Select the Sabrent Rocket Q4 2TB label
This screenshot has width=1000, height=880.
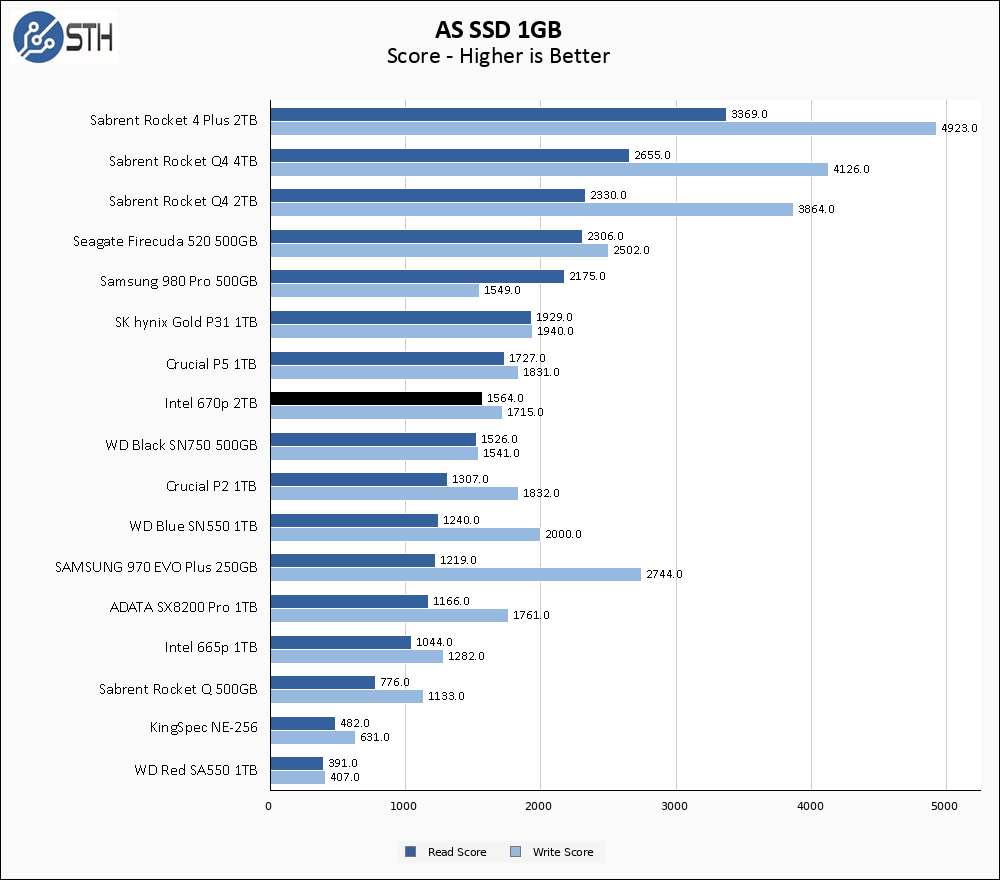183,202
